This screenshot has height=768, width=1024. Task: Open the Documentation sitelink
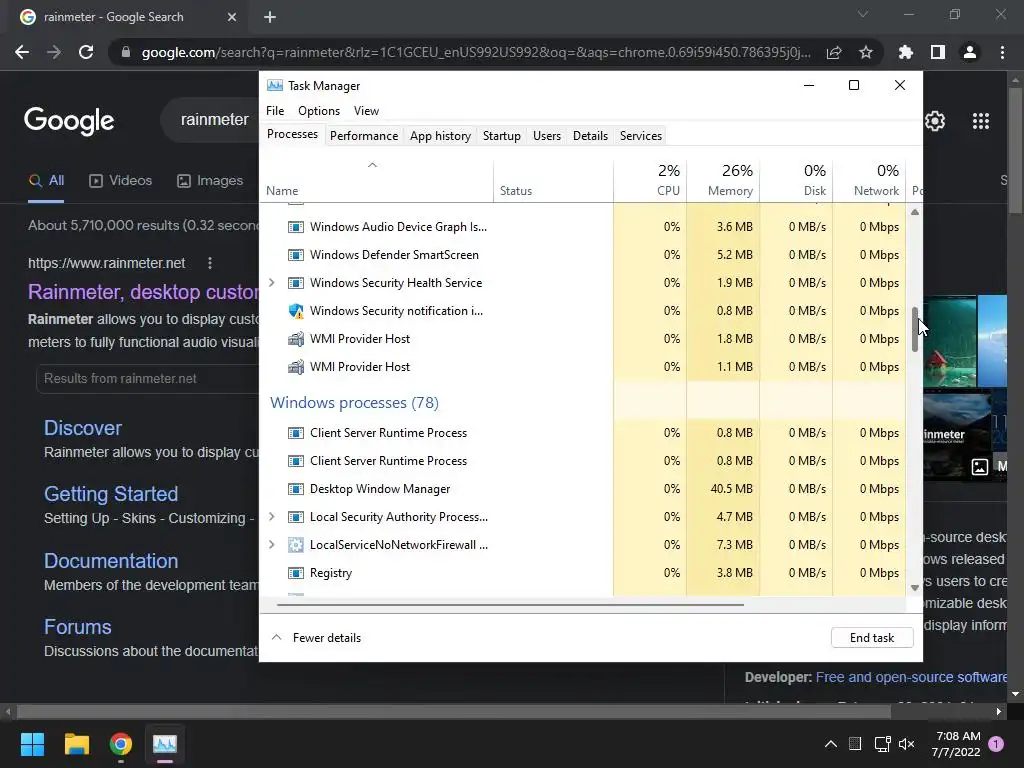(x=111, y=561)
